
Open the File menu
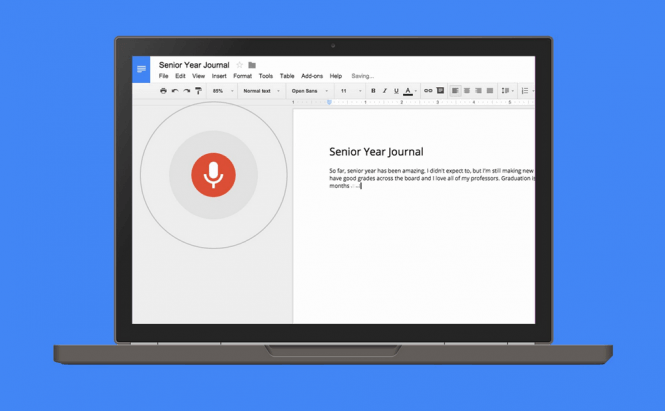[163, 76]
